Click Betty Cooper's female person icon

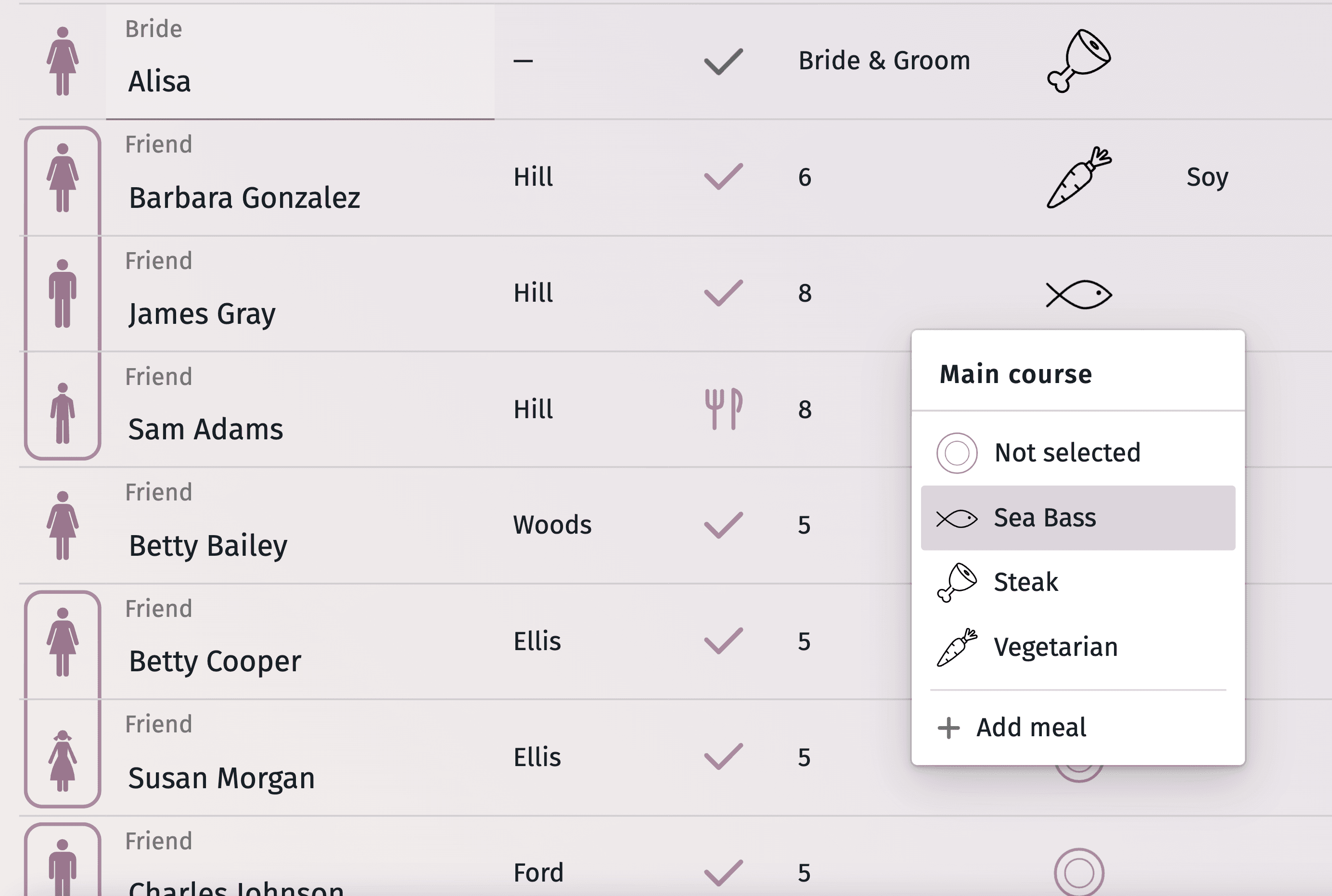click(x=62, y=642)
